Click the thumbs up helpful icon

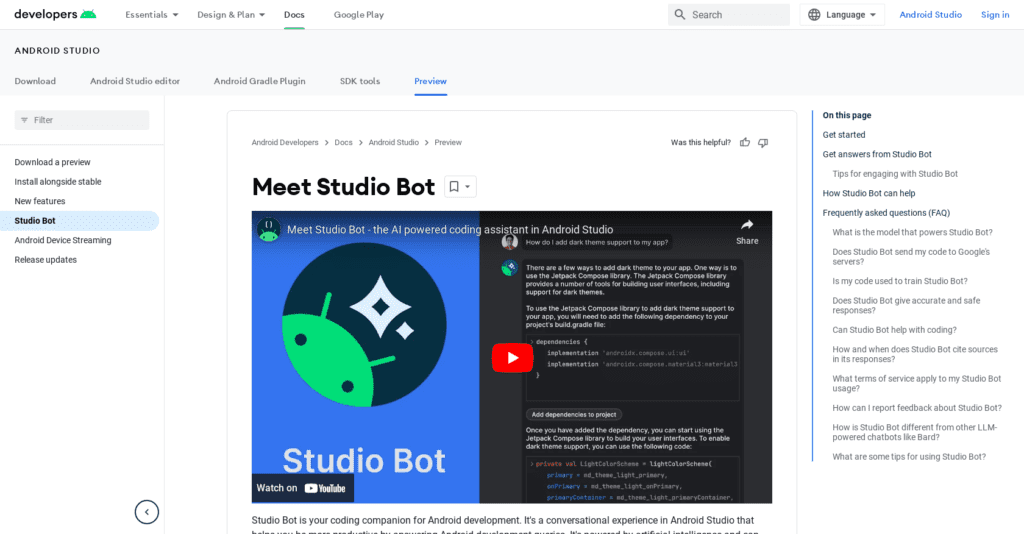744,142
